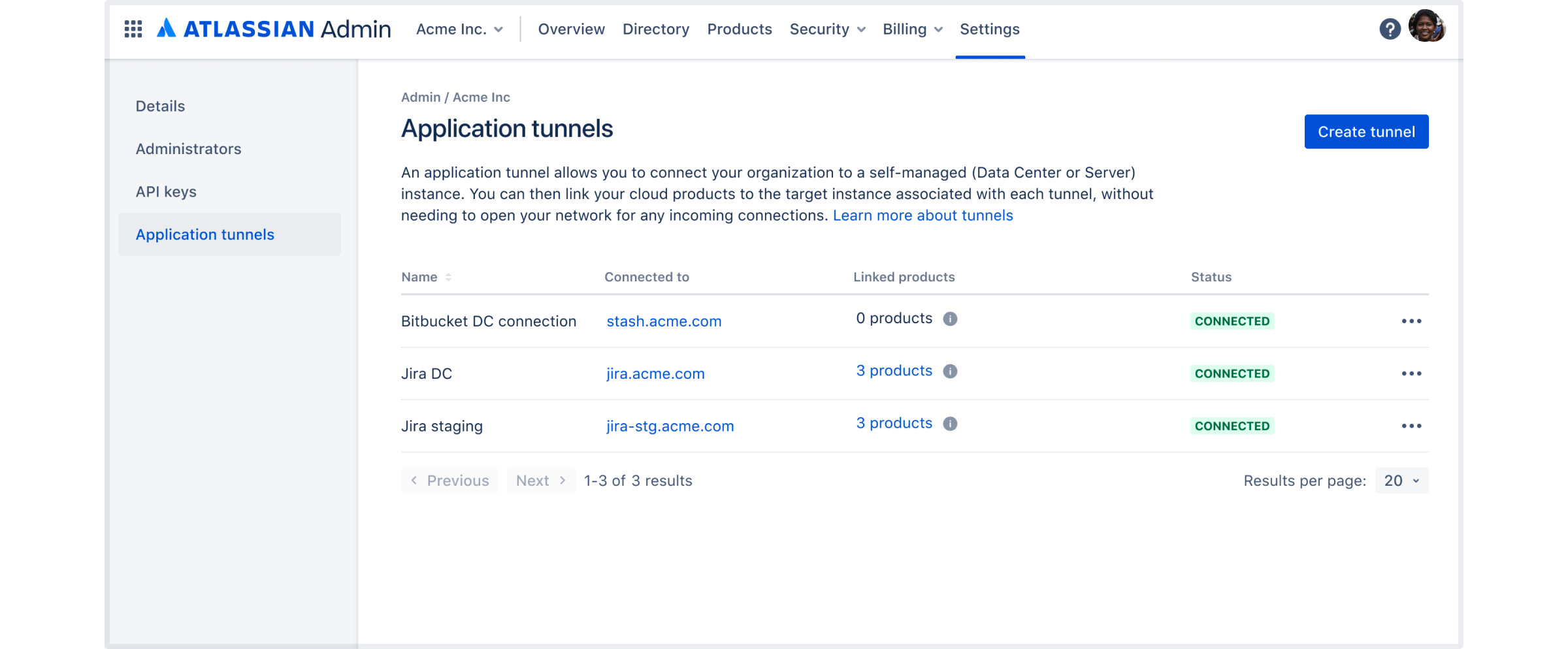Click the Linked products column header
Viewport: 1568px width, 649px height.
904,277
